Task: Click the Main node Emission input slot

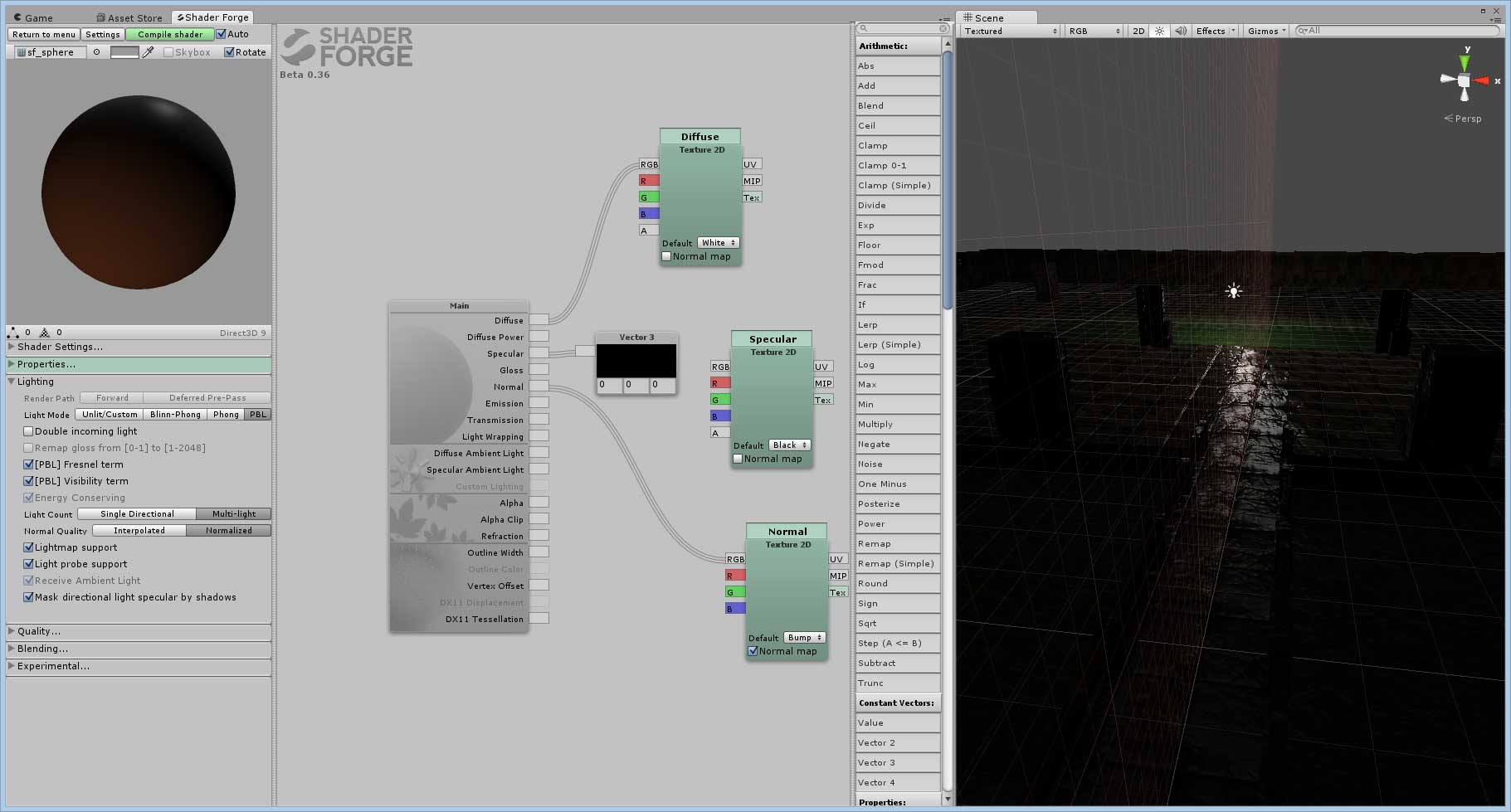Action: pos(539,403)
